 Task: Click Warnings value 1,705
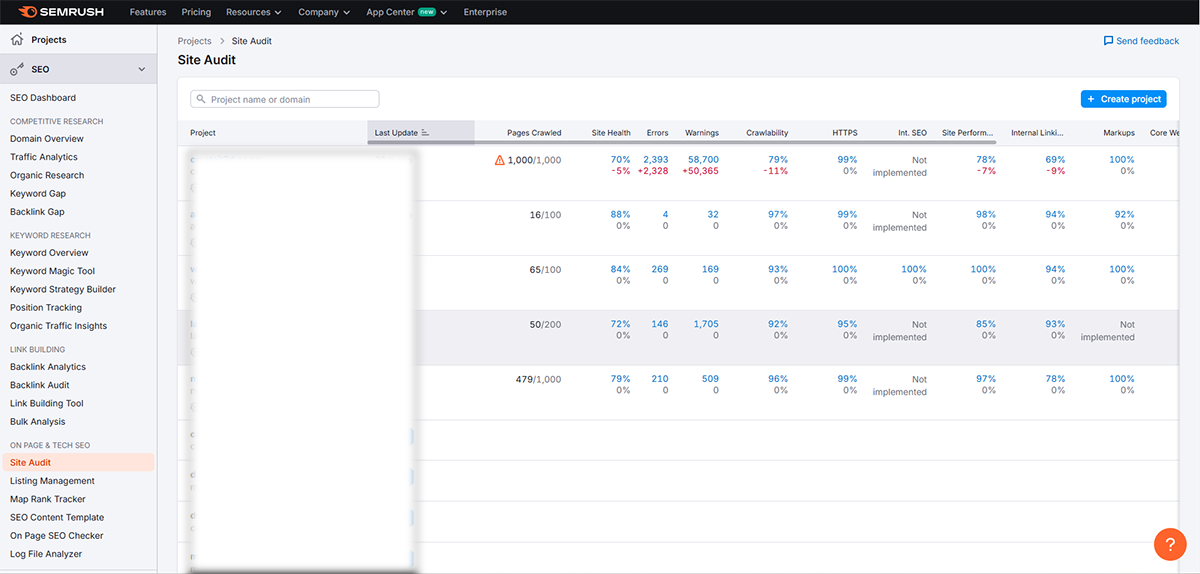(x=706, y=324)
